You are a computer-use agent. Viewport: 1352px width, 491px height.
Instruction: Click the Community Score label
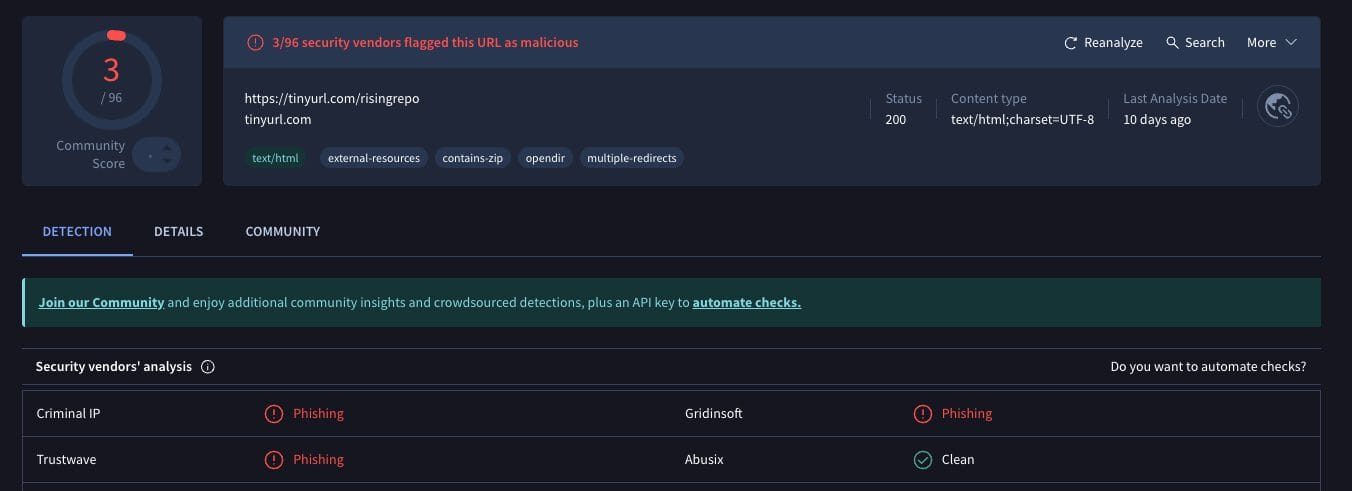click(90, 154)
